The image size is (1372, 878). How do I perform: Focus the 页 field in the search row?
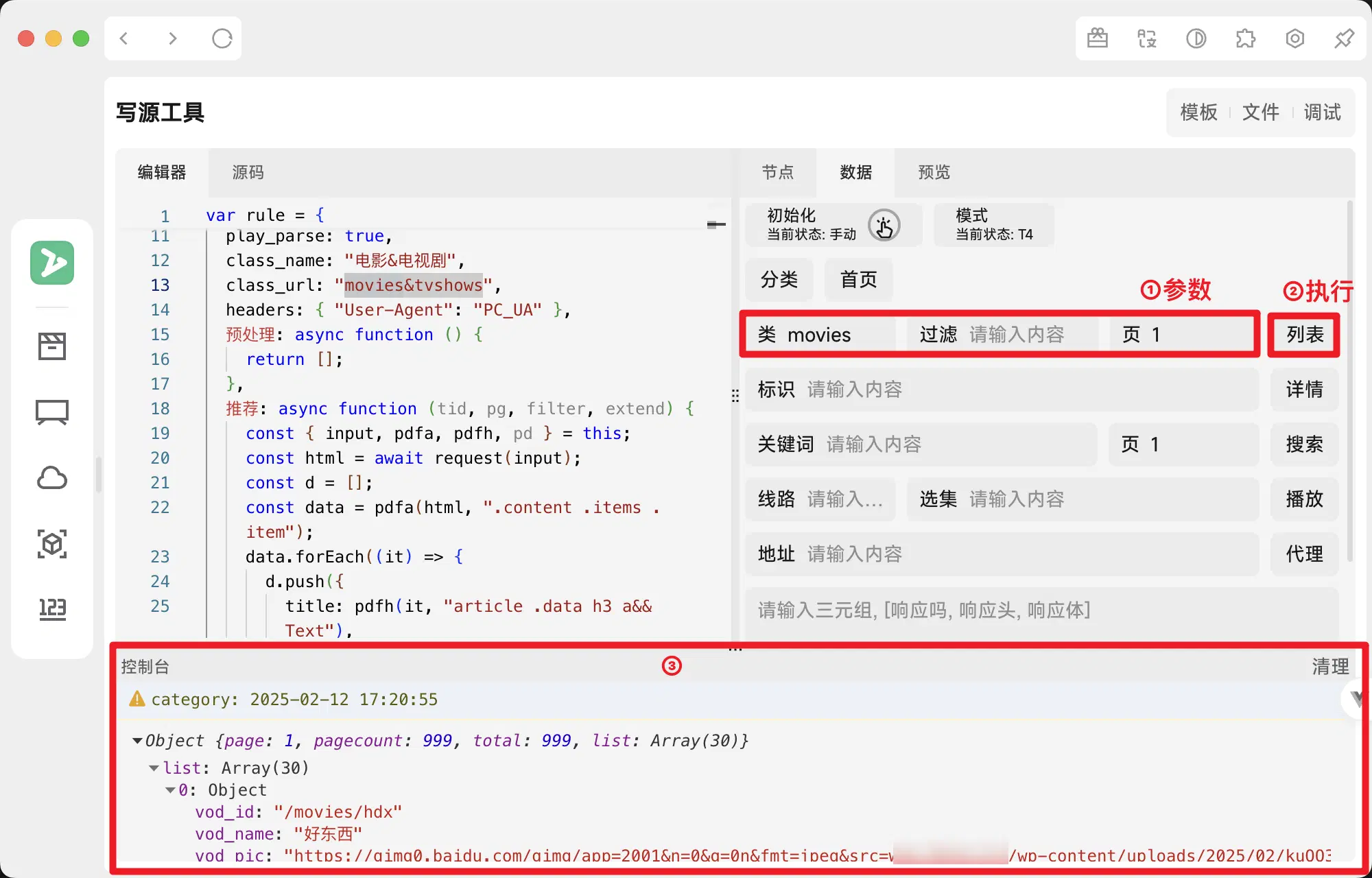click(x=1183, y=444)
